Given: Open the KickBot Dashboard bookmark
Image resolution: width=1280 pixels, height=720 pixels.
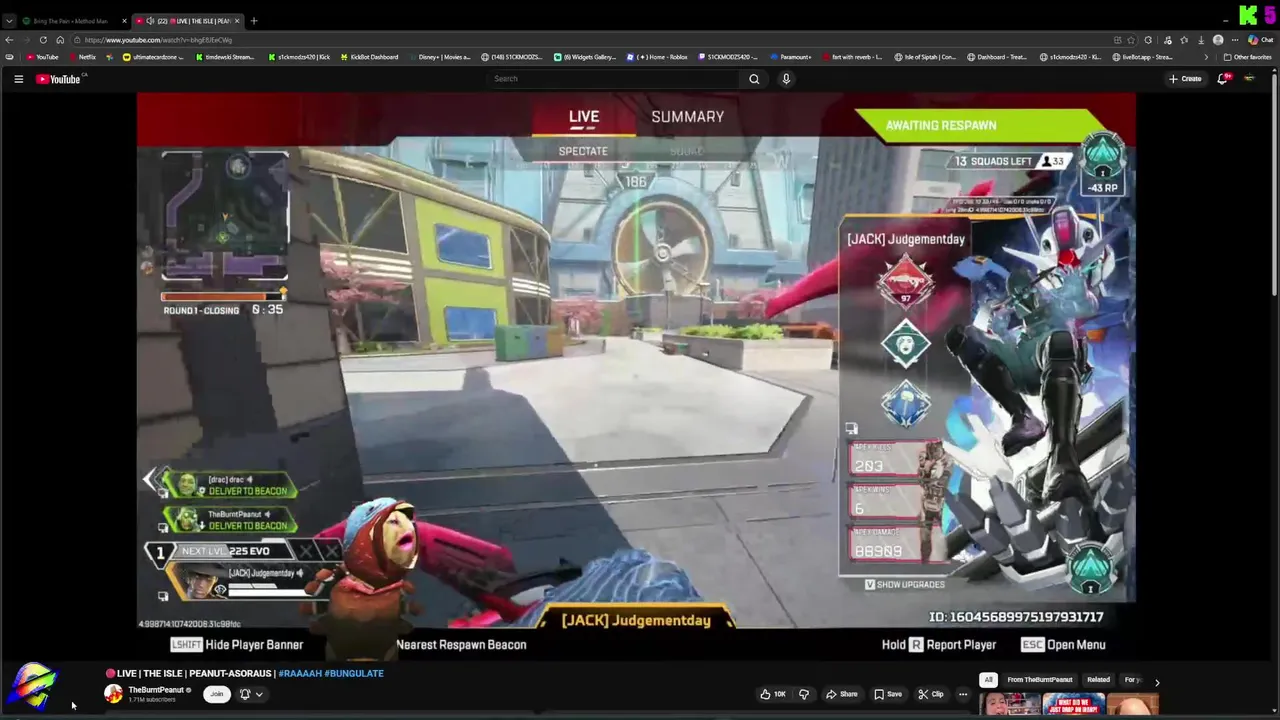Looking at the screenshot, I should click(x=369, y=57).
